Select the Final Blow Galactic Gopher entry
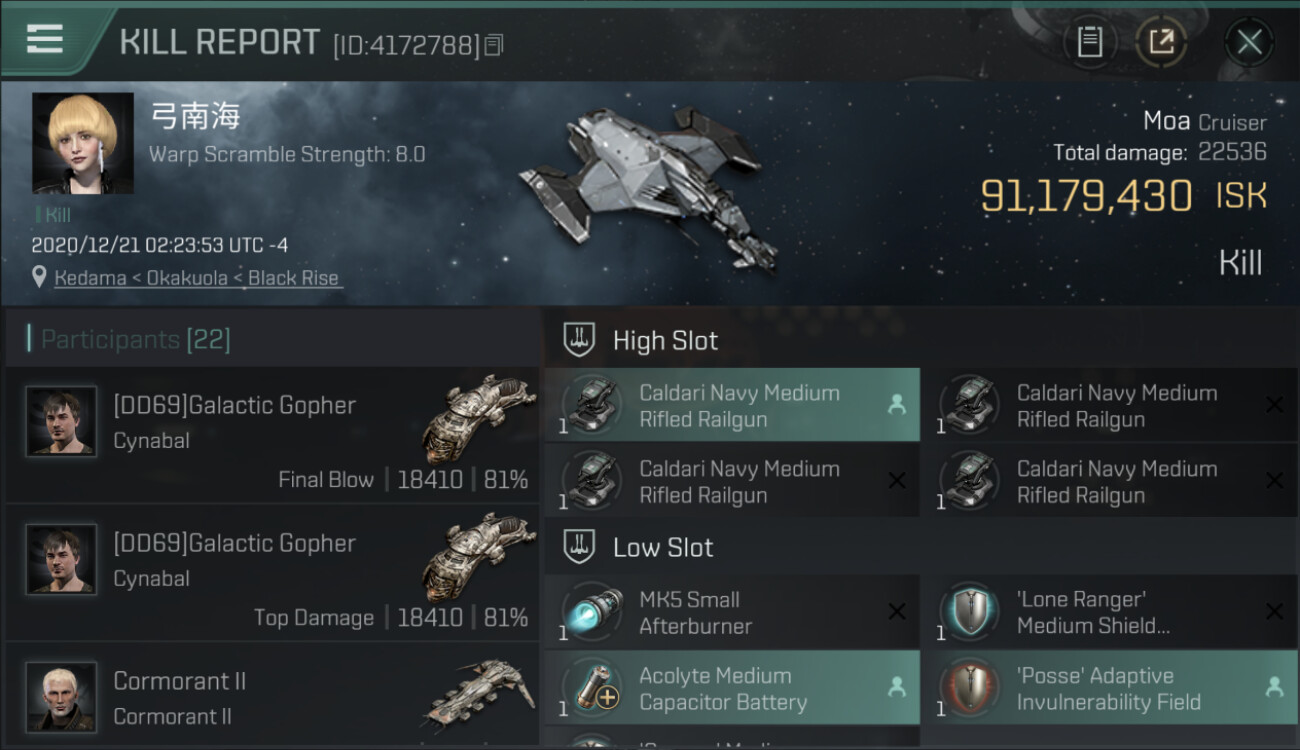 coord(272,435)
